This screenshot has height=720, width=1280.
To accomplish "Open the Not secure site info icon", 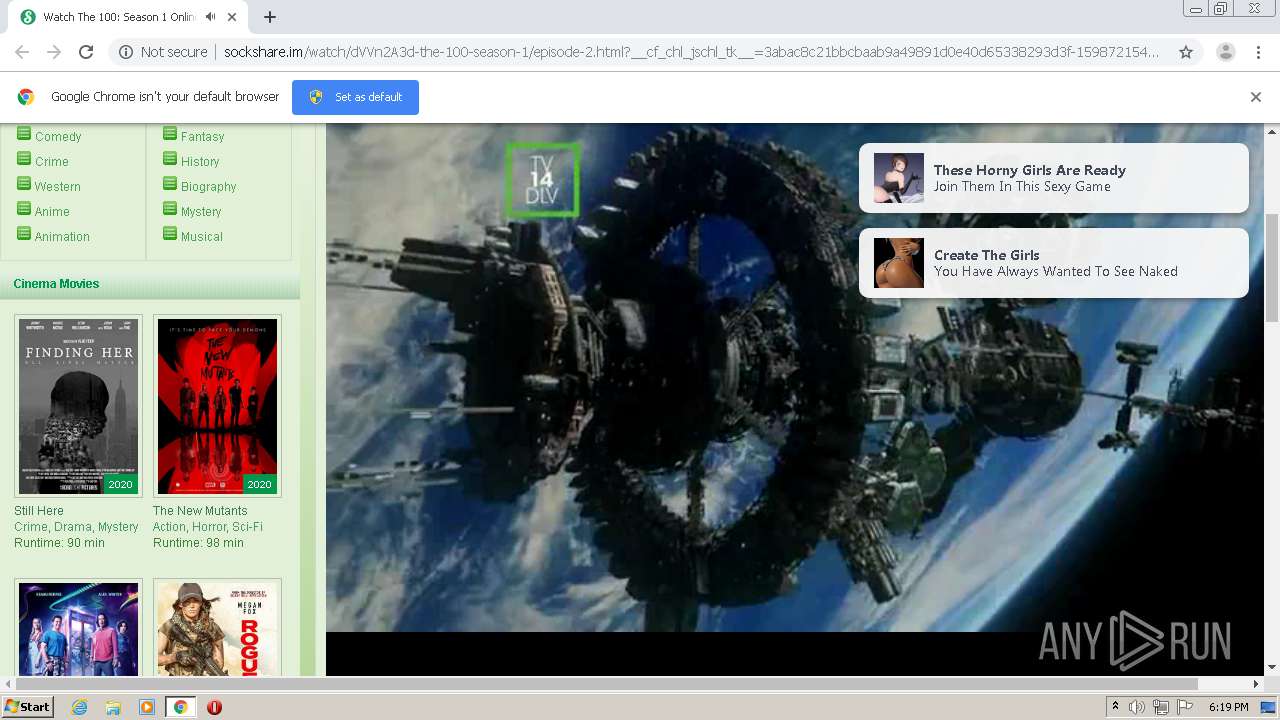I will click(126, 52).
